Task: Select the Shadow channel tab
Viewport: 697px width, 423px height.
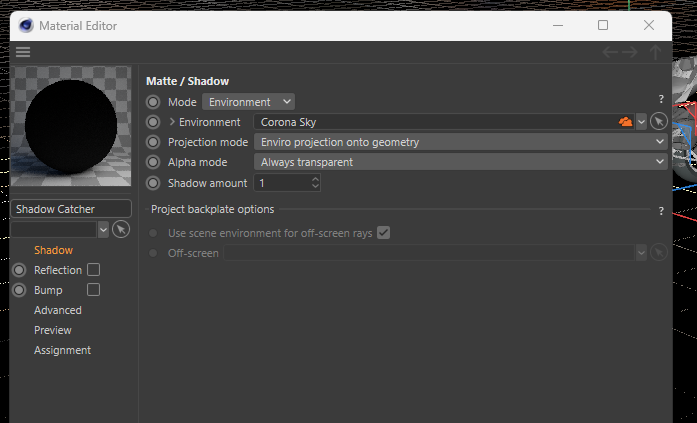Action: point(53,250)
